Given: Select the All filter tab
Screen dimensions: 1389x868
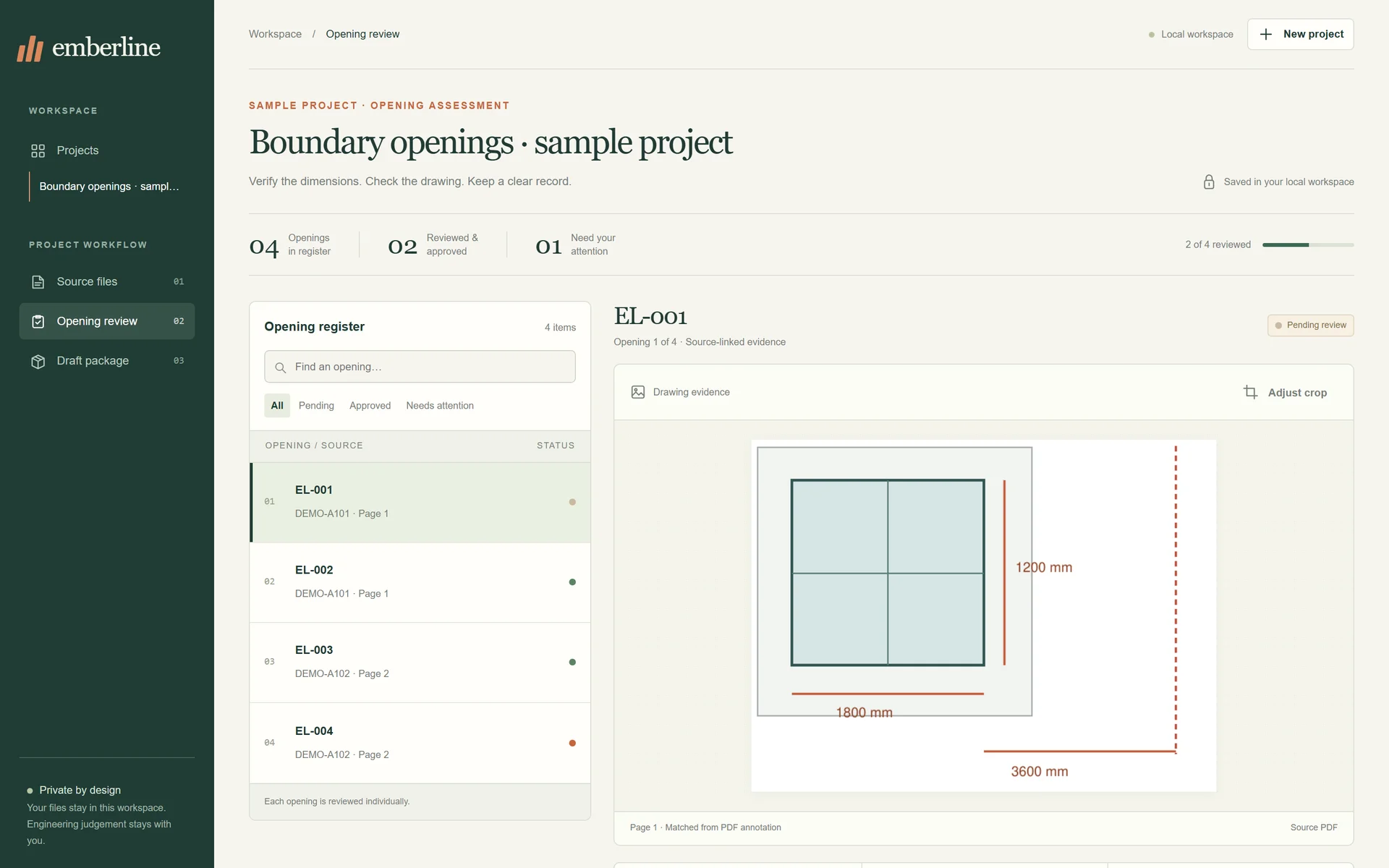Looking at the screenshot, I should click(277, 406).
